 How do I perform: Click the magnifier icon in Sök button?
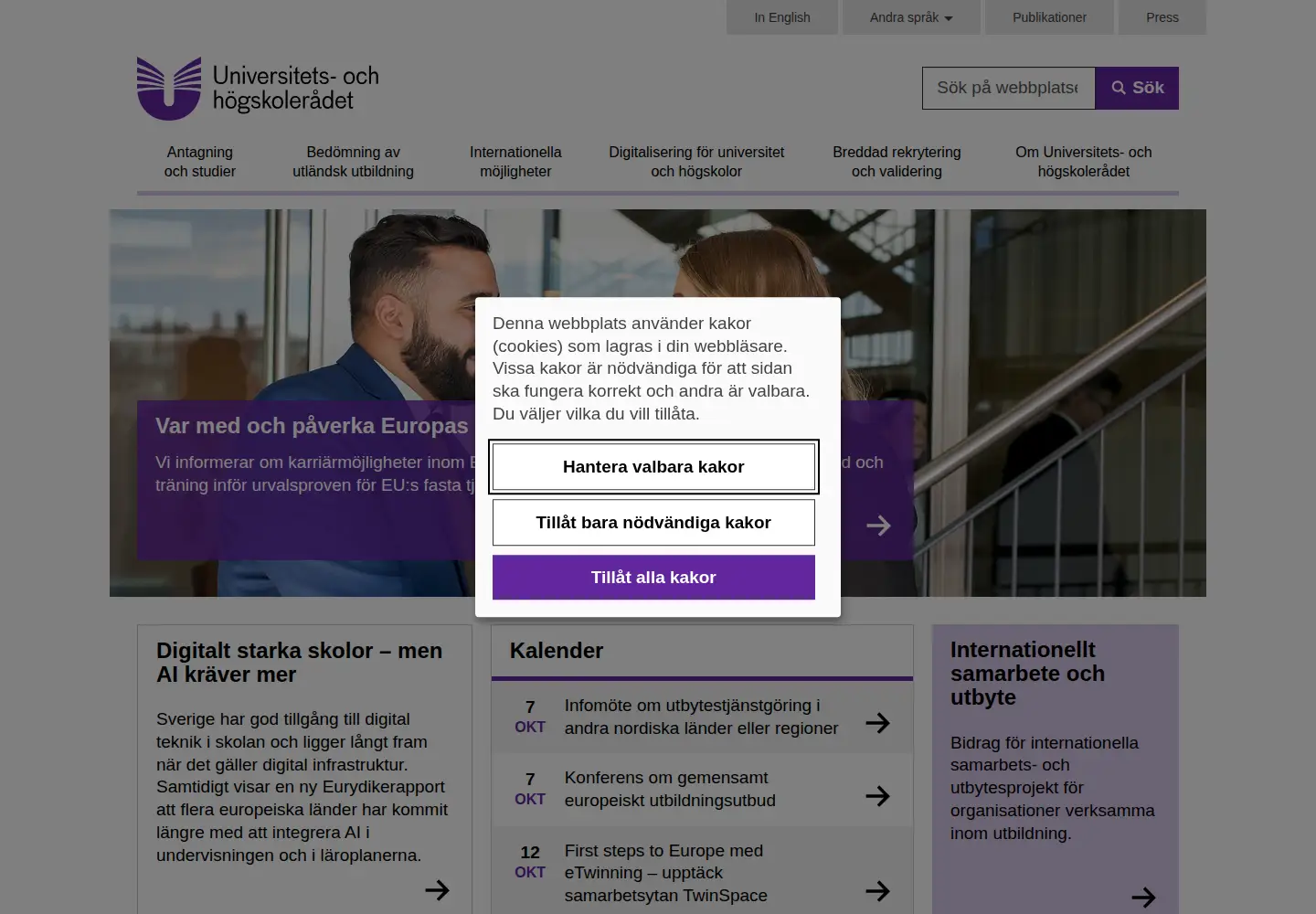click(x=1119, y=88)
